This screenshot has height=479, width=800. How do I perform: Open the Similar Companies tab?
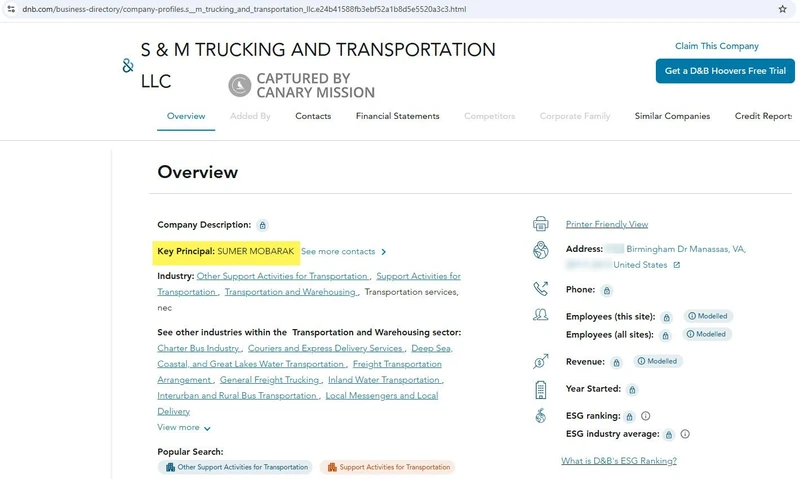coord(672,116)
